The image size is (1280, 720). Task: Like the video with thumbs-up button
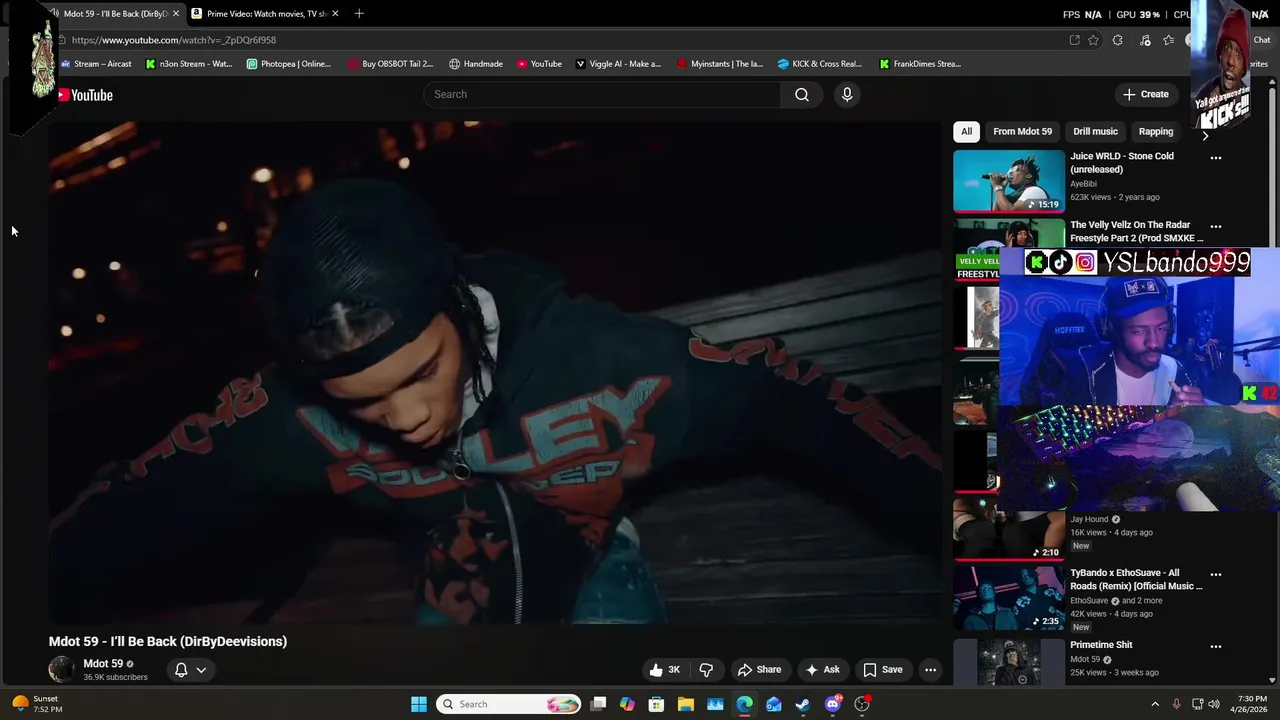(665, 670)
